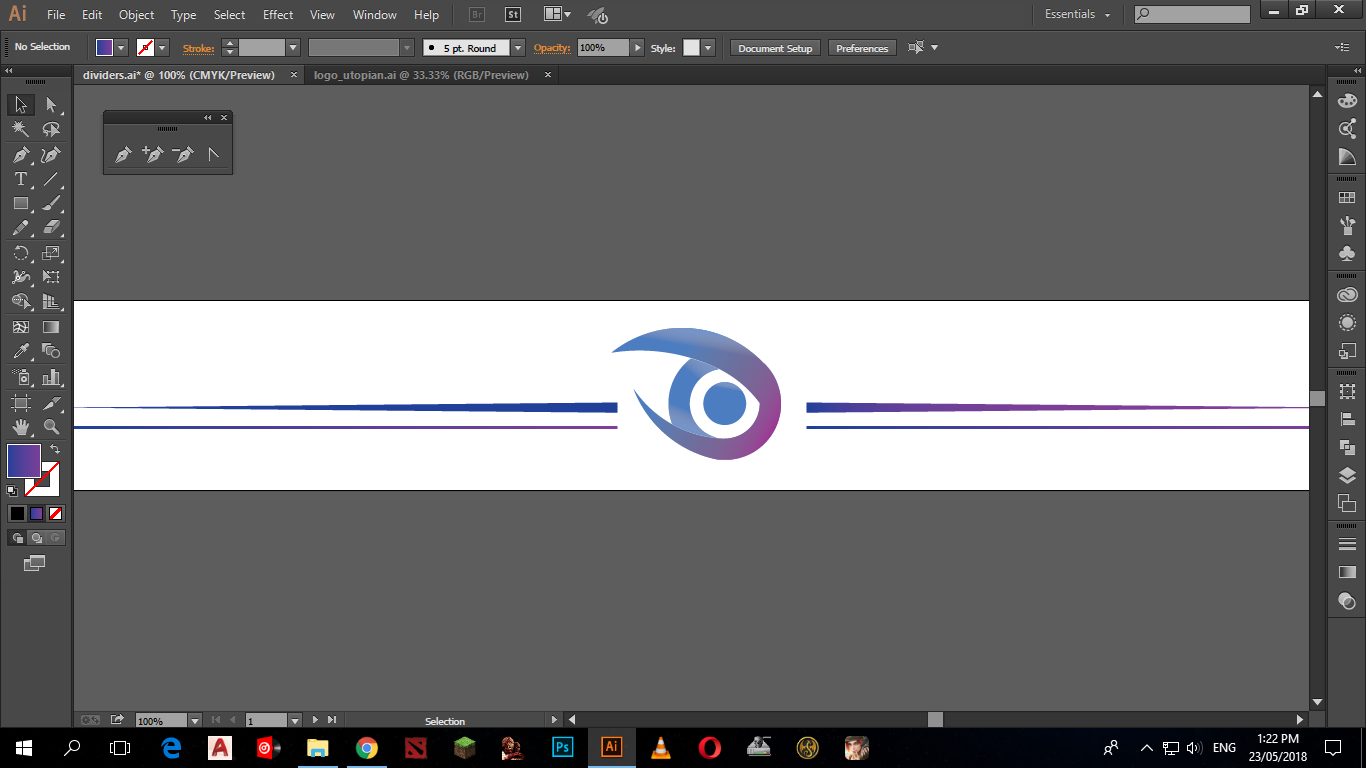The height and width of the screenshot is (768, 1366).
Task: Open Stroke panel via Stroke label
Action: click(198, 47)
